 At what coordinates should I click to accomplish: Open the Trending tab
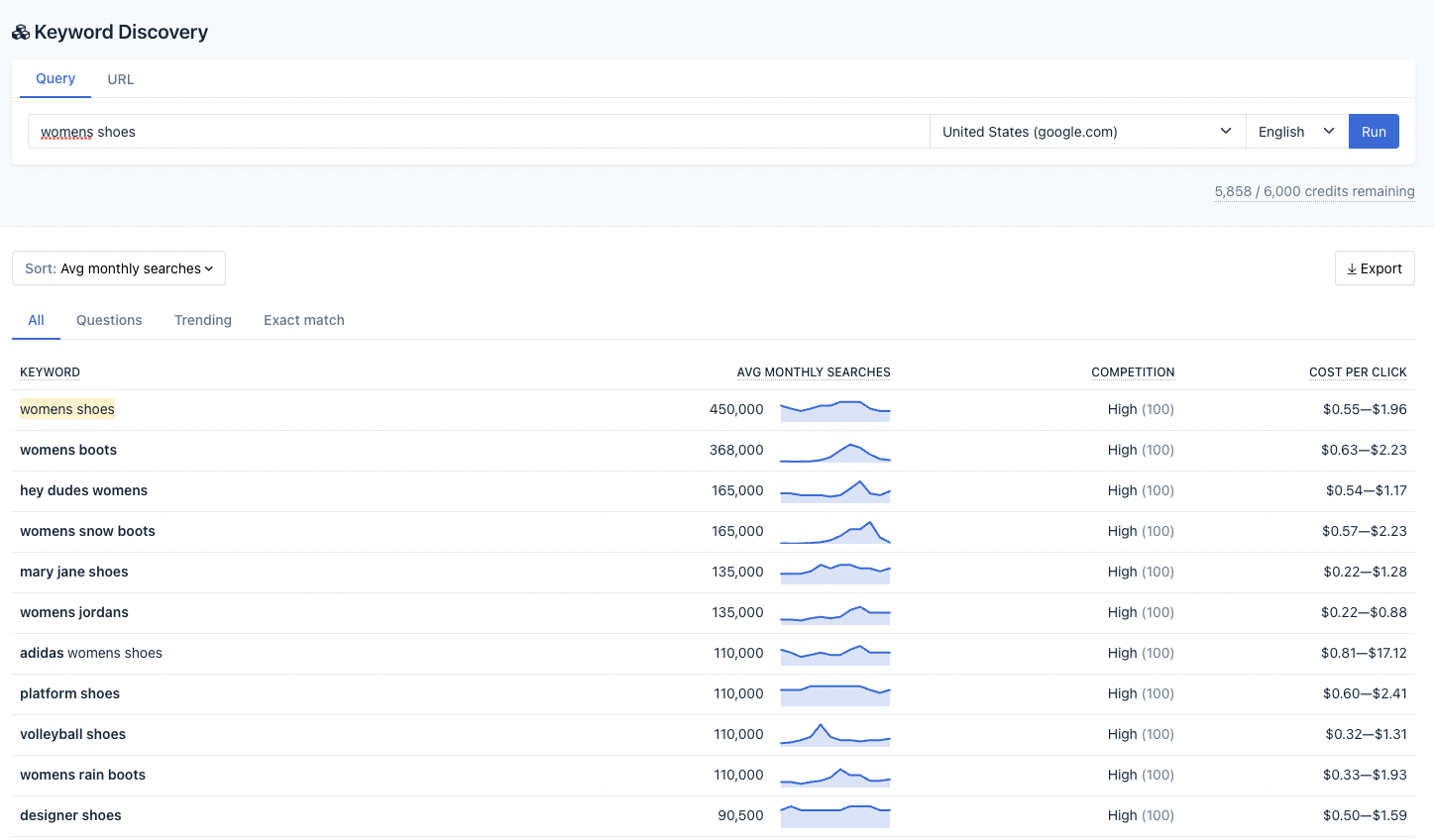pyautogui.click(x=203, y=320)
